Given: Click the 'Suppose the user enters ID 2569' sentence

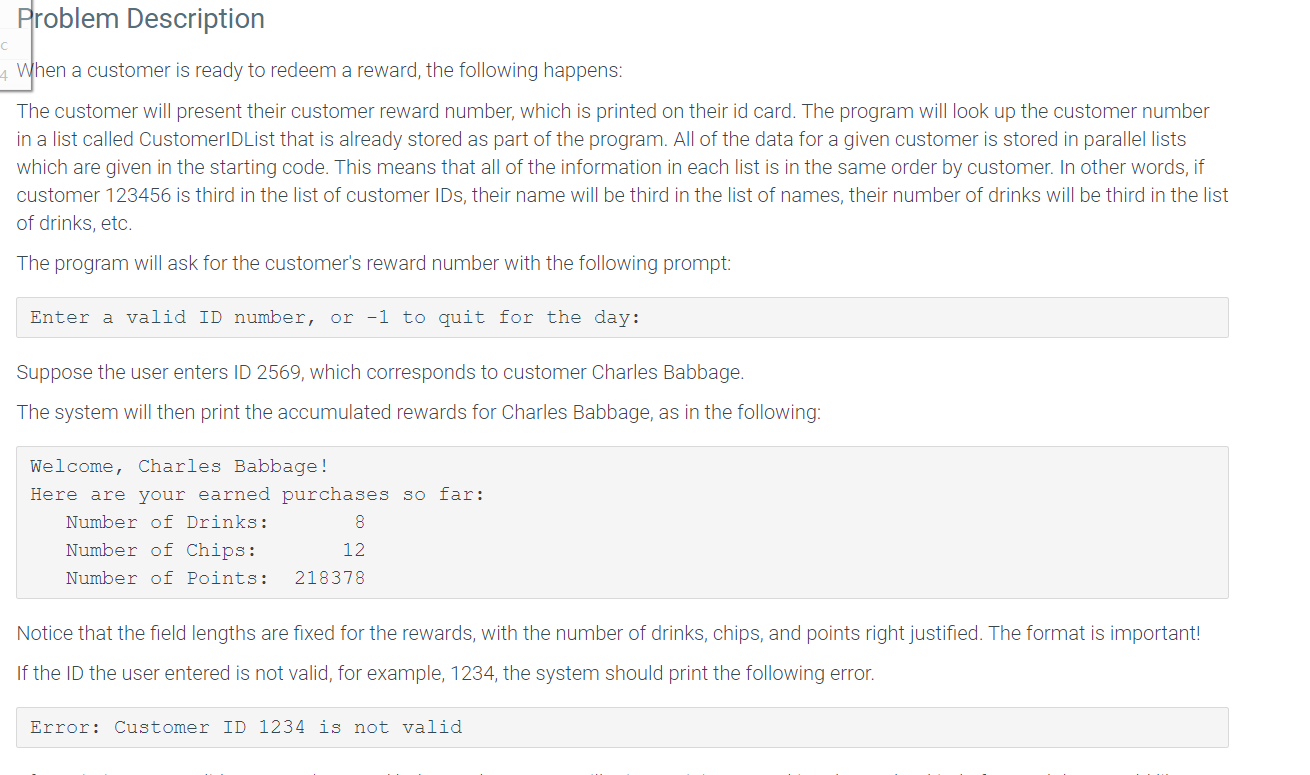Looking at the screenshot, I should (381, 372).
